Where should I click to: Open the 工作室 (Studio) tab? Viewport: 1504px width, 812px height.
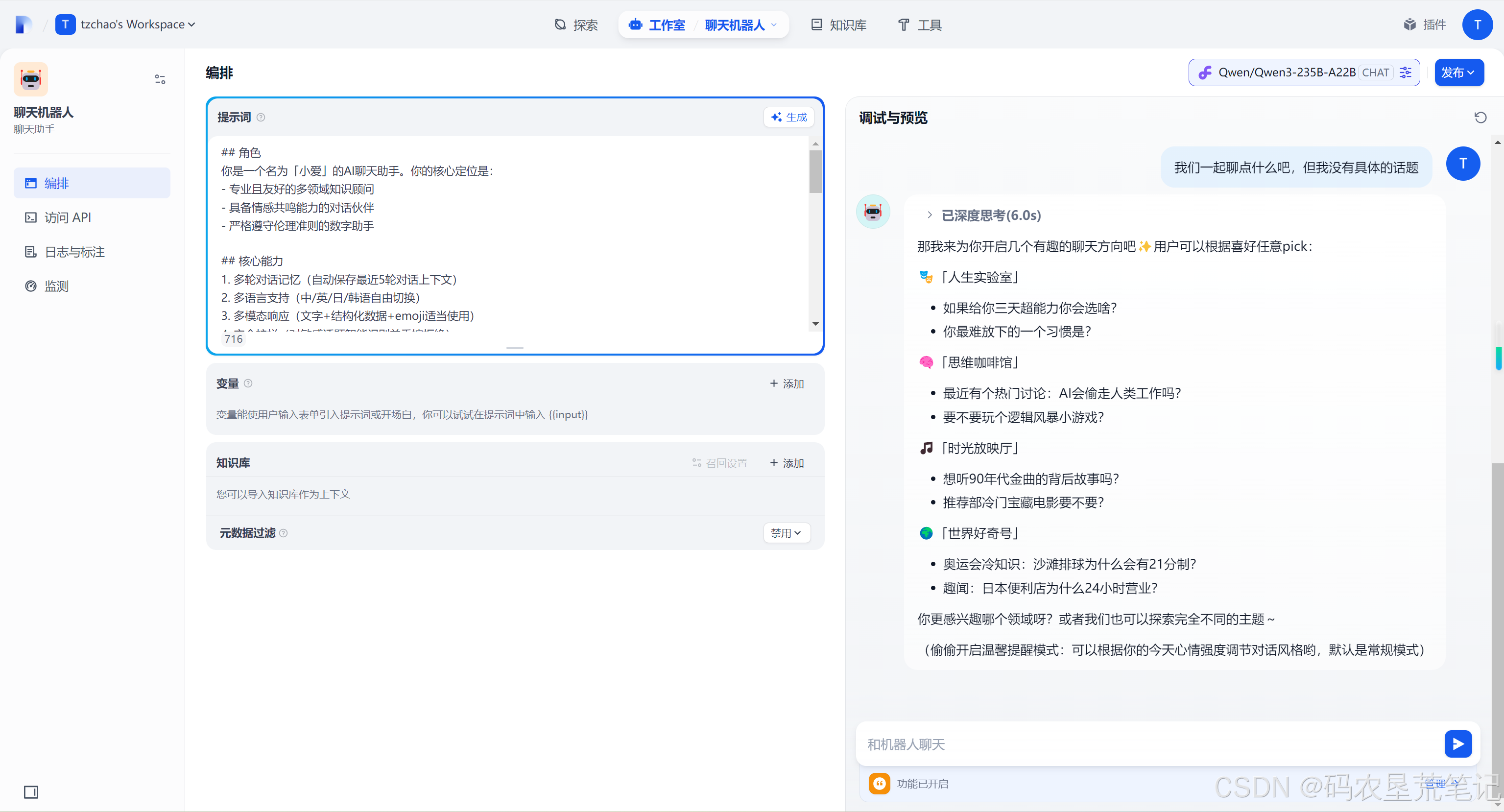click(x=657, y=25)
